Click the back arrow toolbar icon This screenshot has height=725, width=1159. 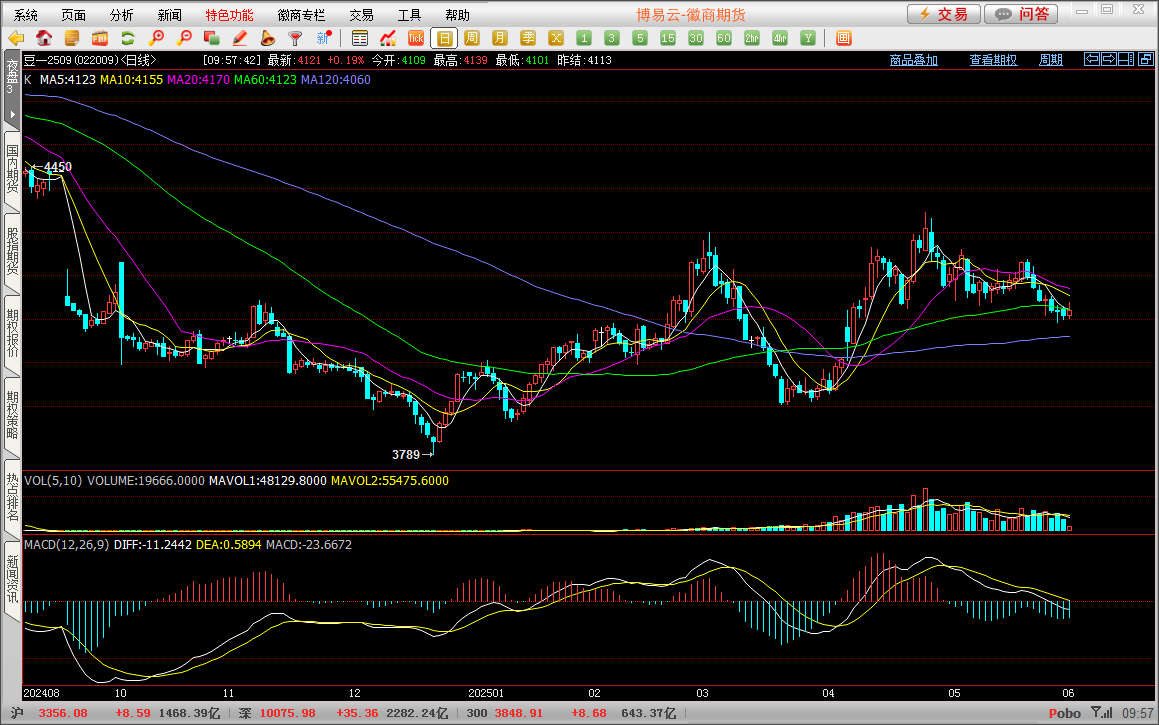tap(16, 38)
